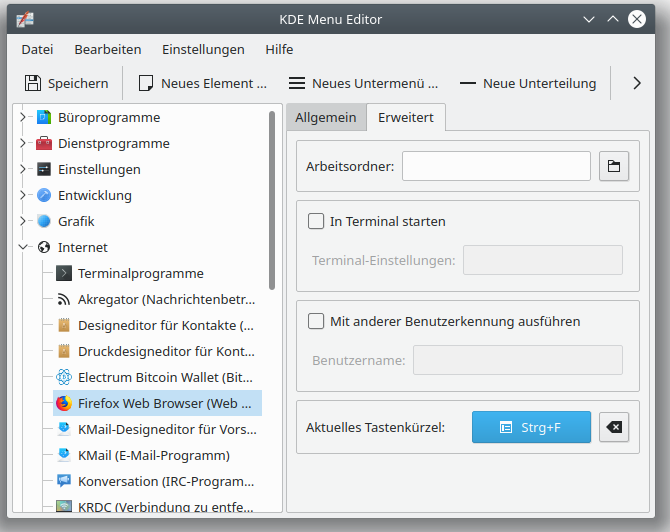Insert a Neue Unterteilung separator
The width and height of the screenshot is (670, 532).
pyautogui.click(x=527, y=83)
